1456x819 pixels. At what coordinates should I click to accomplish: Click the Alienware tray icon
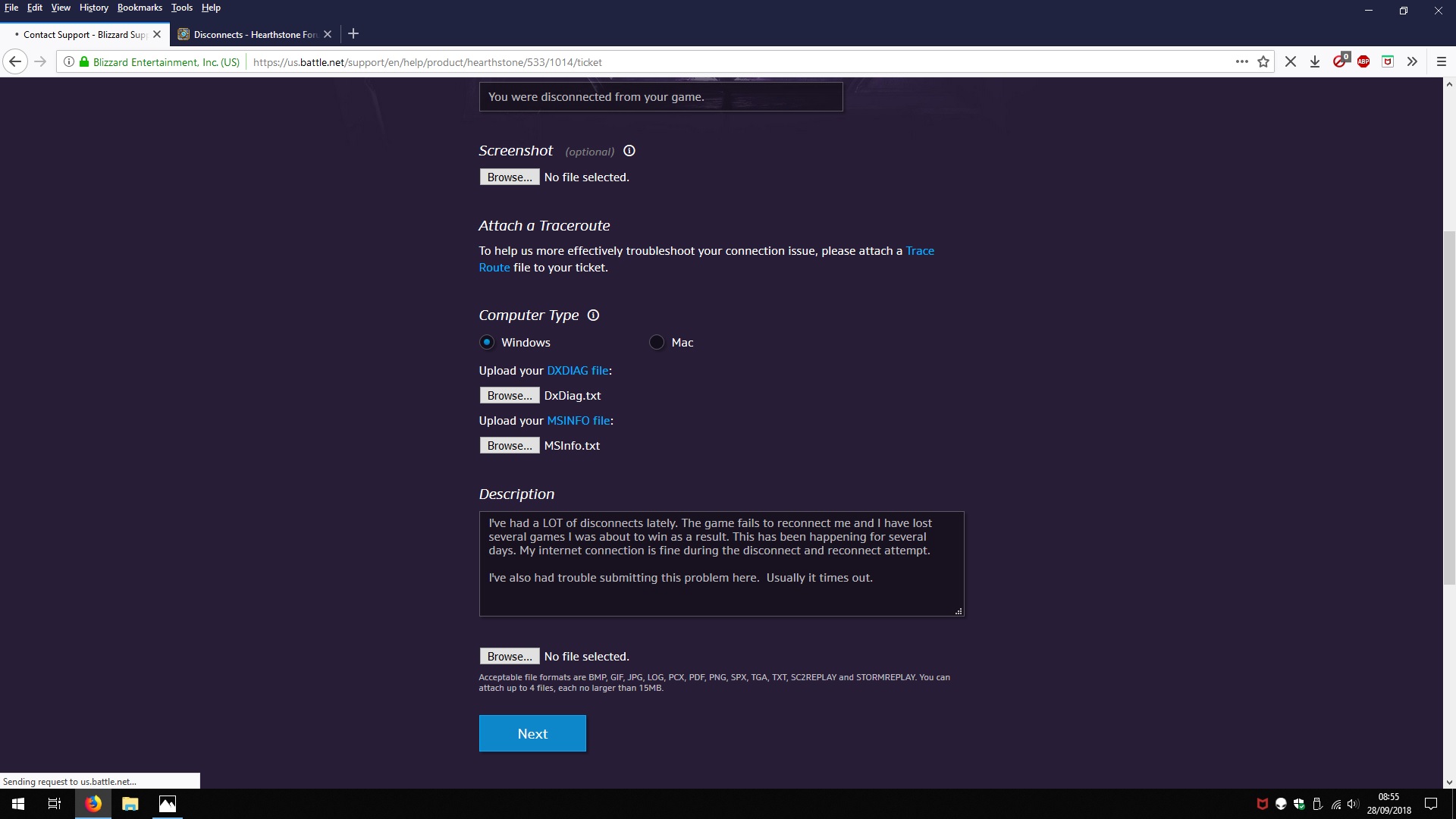pos(1281,804)
